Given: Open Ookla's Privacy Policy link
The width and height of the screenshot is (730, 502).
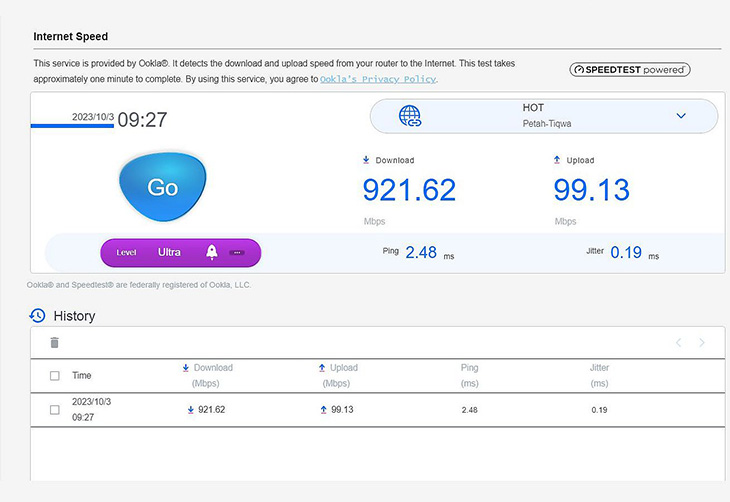Looking at the screenshot, I should [378, 79].
